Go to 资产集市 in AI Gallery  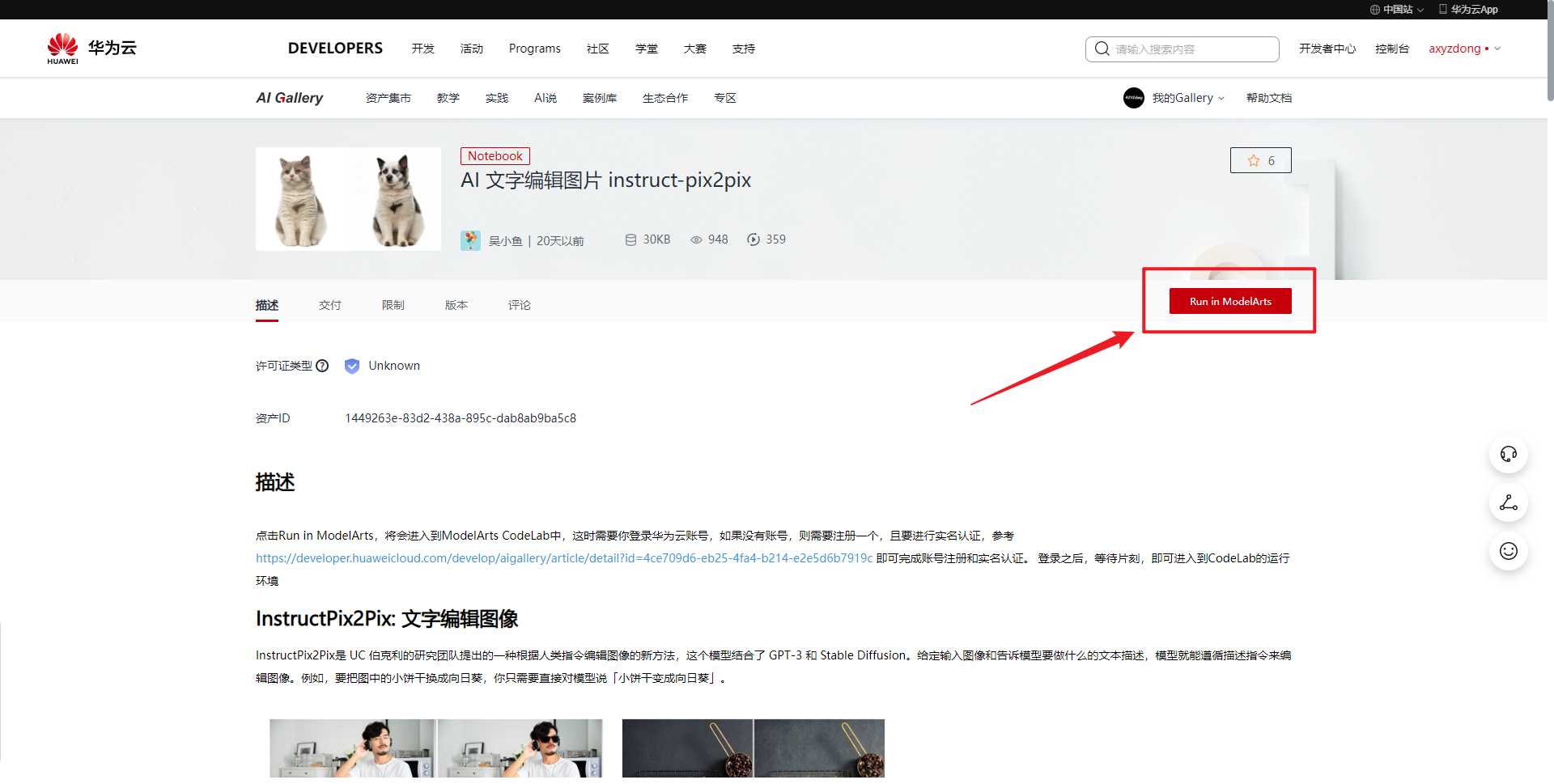[x=388, y=98]
